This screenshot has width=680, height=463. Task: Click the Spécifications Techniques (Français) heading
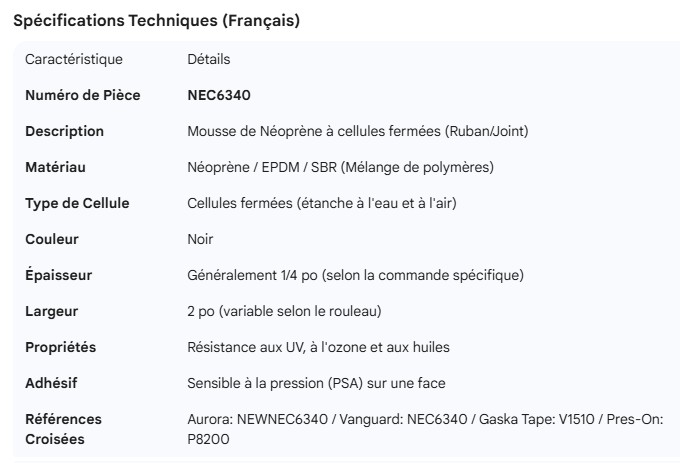click(156, 20)
